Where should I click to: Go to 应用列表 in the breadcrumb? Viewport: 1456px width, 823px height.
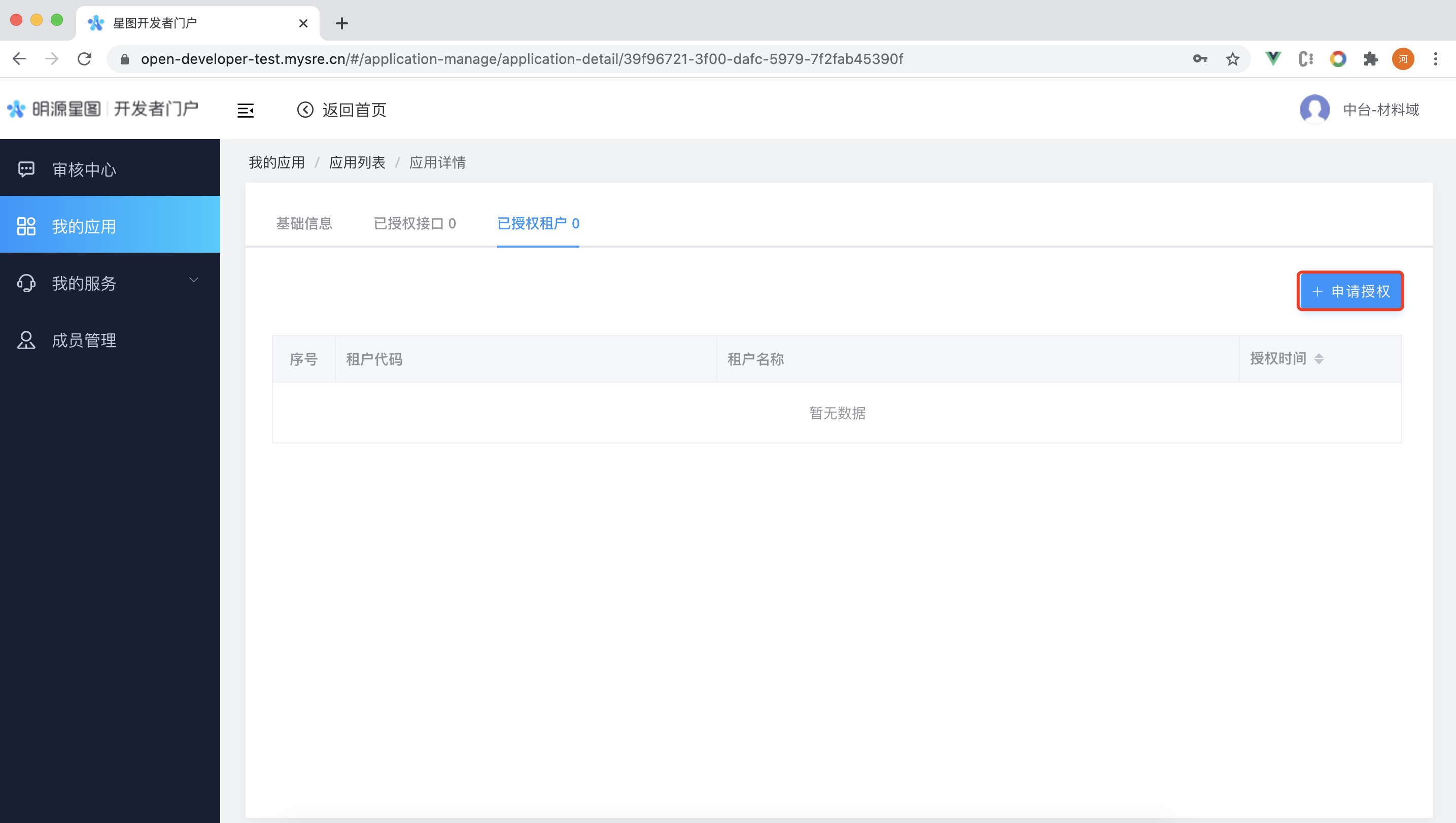tap(357, 163)
